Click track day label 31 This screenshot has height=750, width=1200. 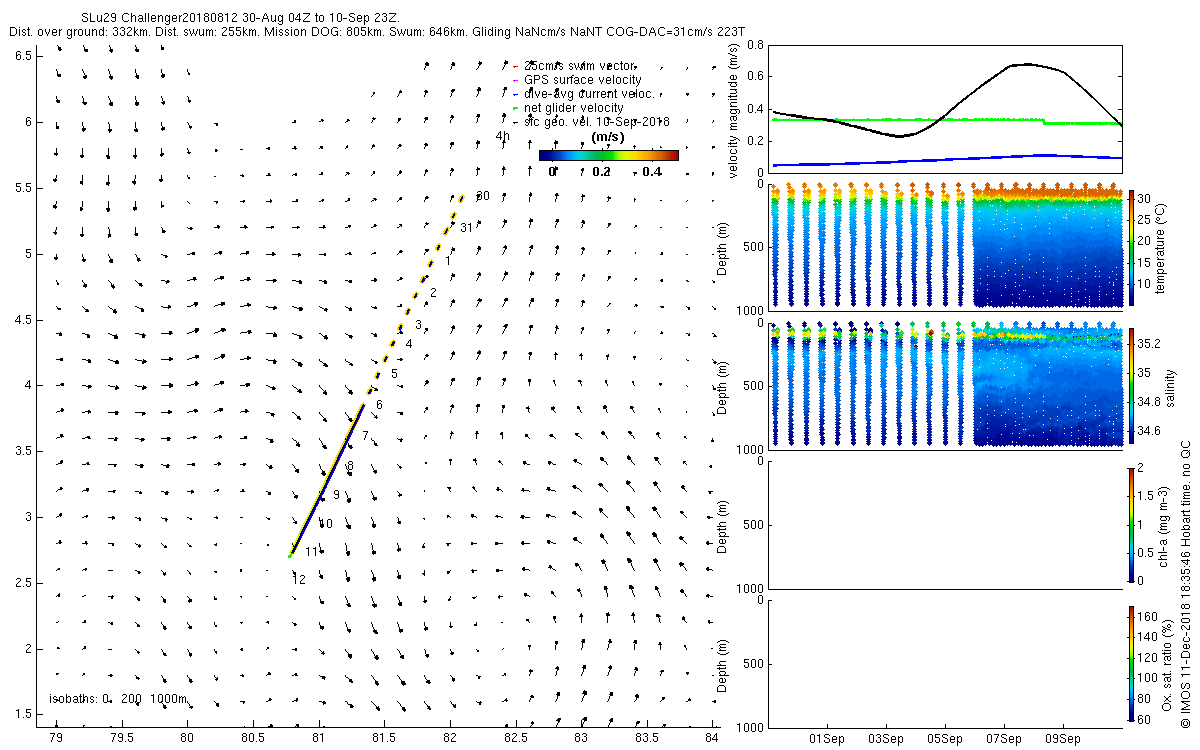tap(466, 228)
